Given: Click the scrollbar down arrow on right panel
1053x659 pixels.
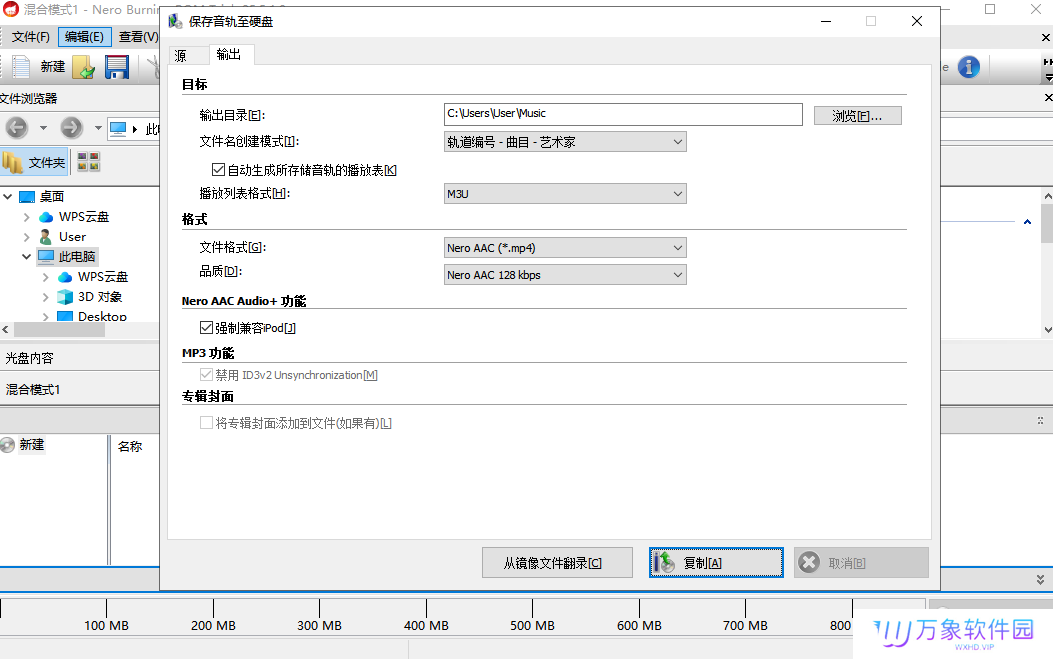Looking at the screenshot, I should pyautogui.click(x=1048, y=330).
